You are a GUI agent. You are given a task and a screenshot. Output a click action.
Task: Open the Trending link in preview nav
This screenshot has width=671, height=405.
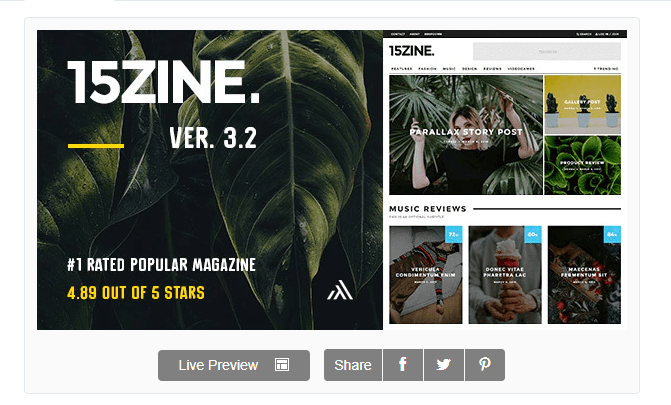[606, 68]
